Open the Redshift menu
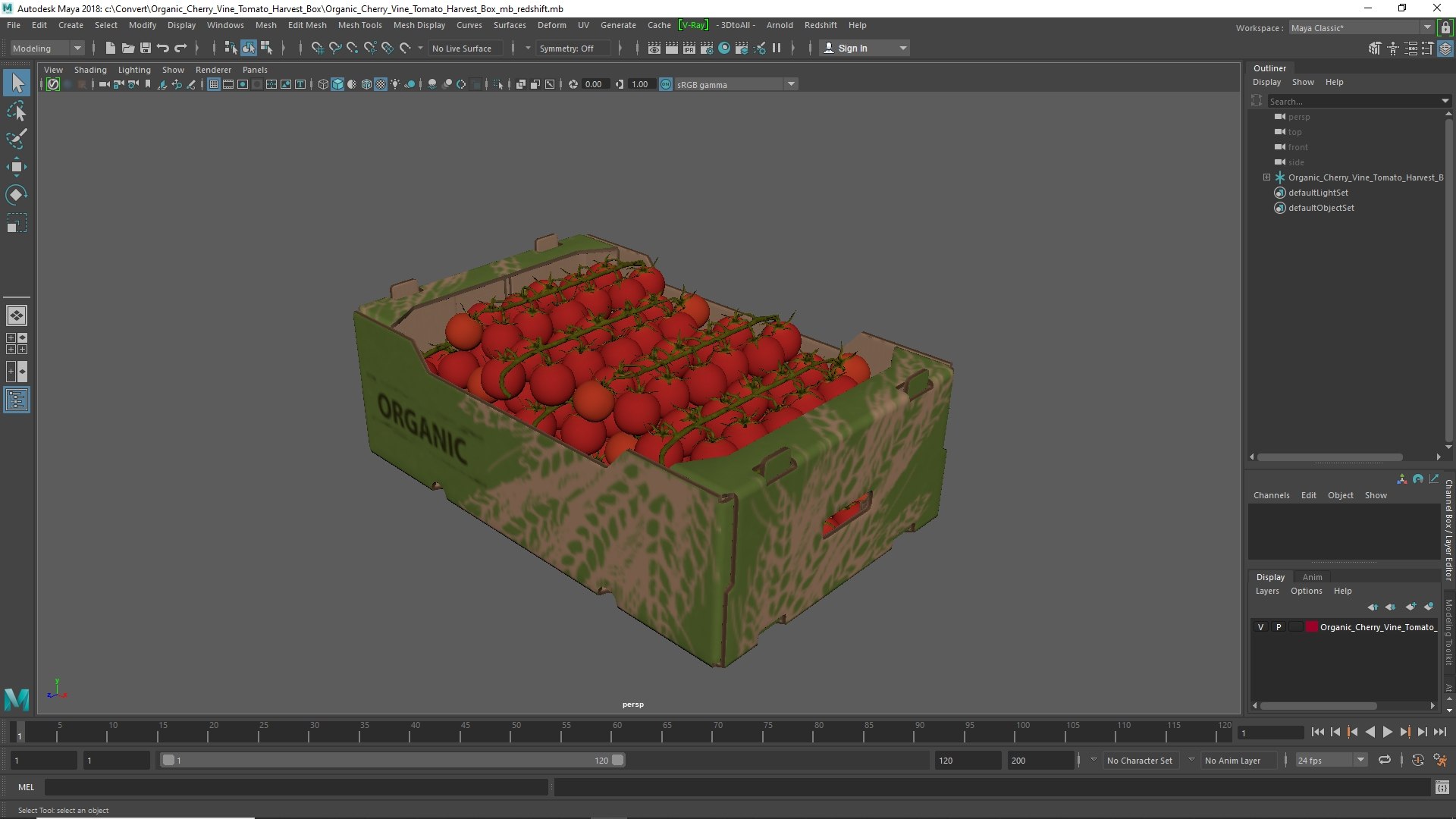The width and height of the screenshot is (1456, 819). pos(821,25)
